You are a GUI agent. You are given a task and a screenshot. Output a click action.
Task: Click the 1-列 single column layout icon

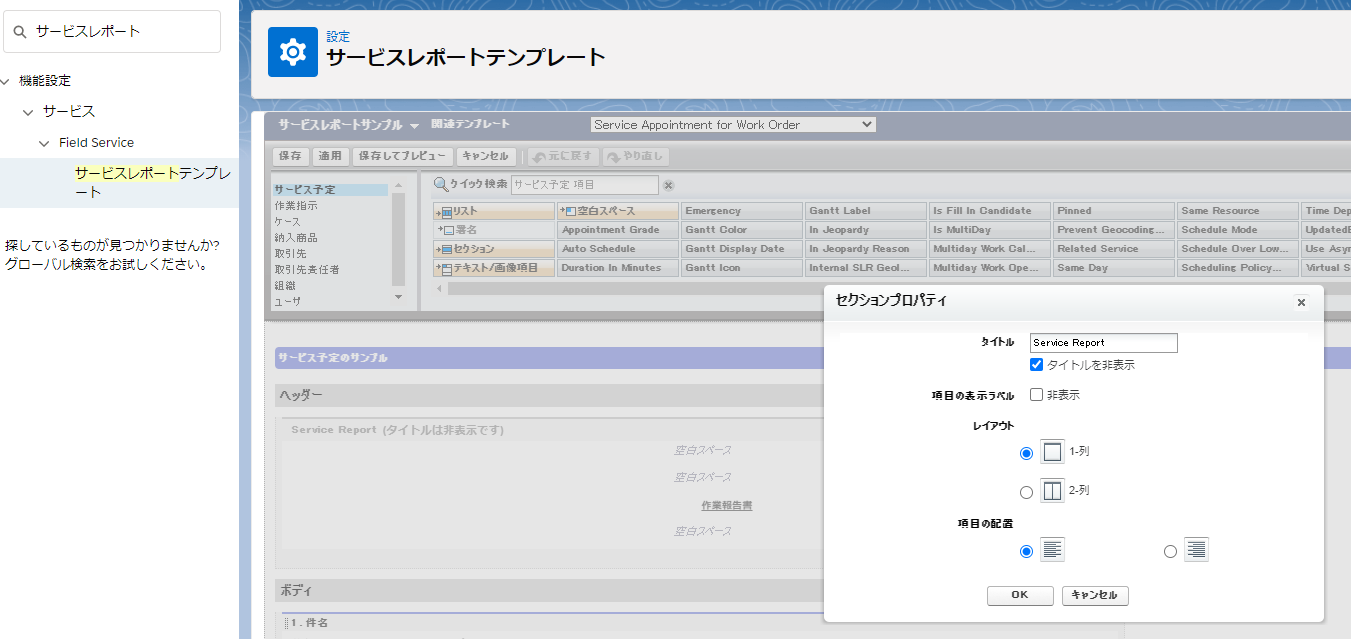pos(1052,452)
